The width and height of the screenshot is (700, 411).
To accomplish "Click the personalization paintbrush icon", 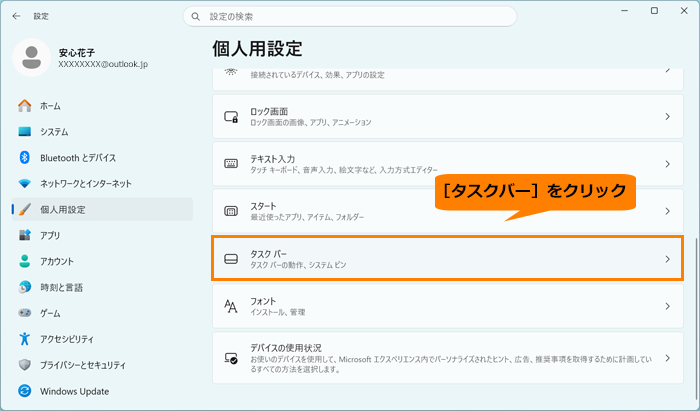I will (x=25, y=209).
